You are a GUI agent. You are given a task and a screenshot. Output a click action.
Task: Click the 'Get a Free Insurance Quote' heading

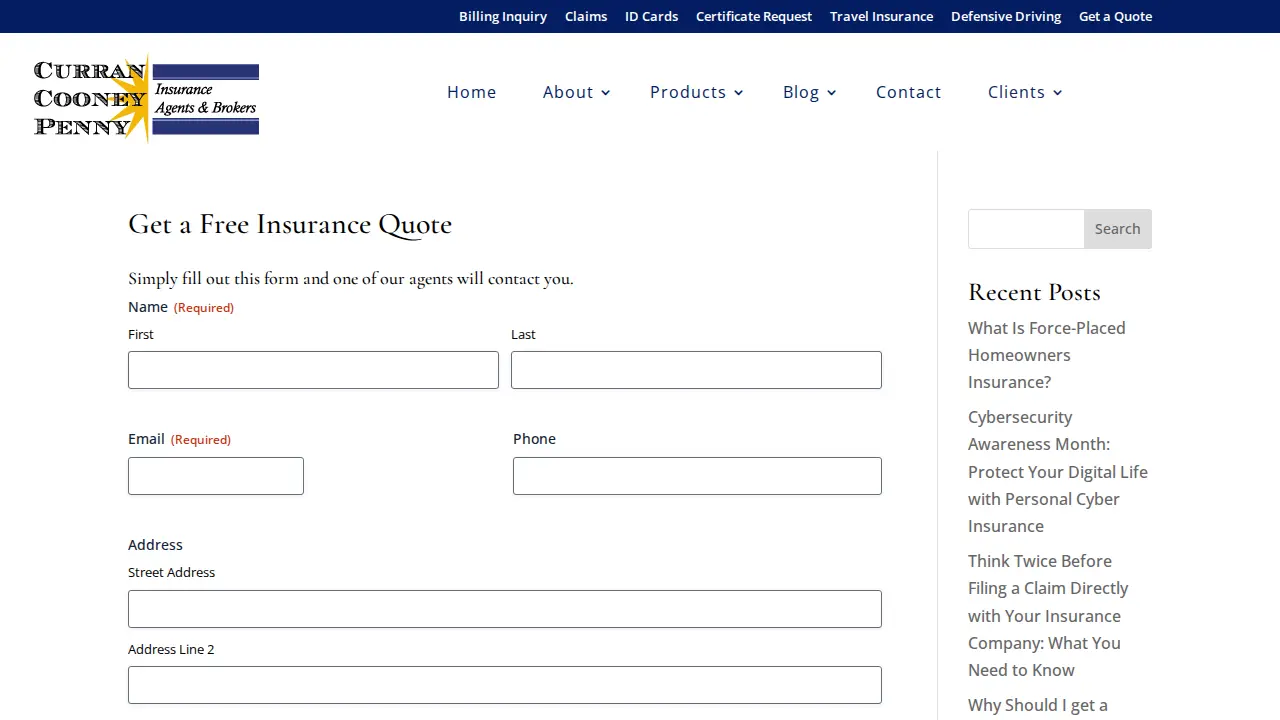[x=290, y=224]
